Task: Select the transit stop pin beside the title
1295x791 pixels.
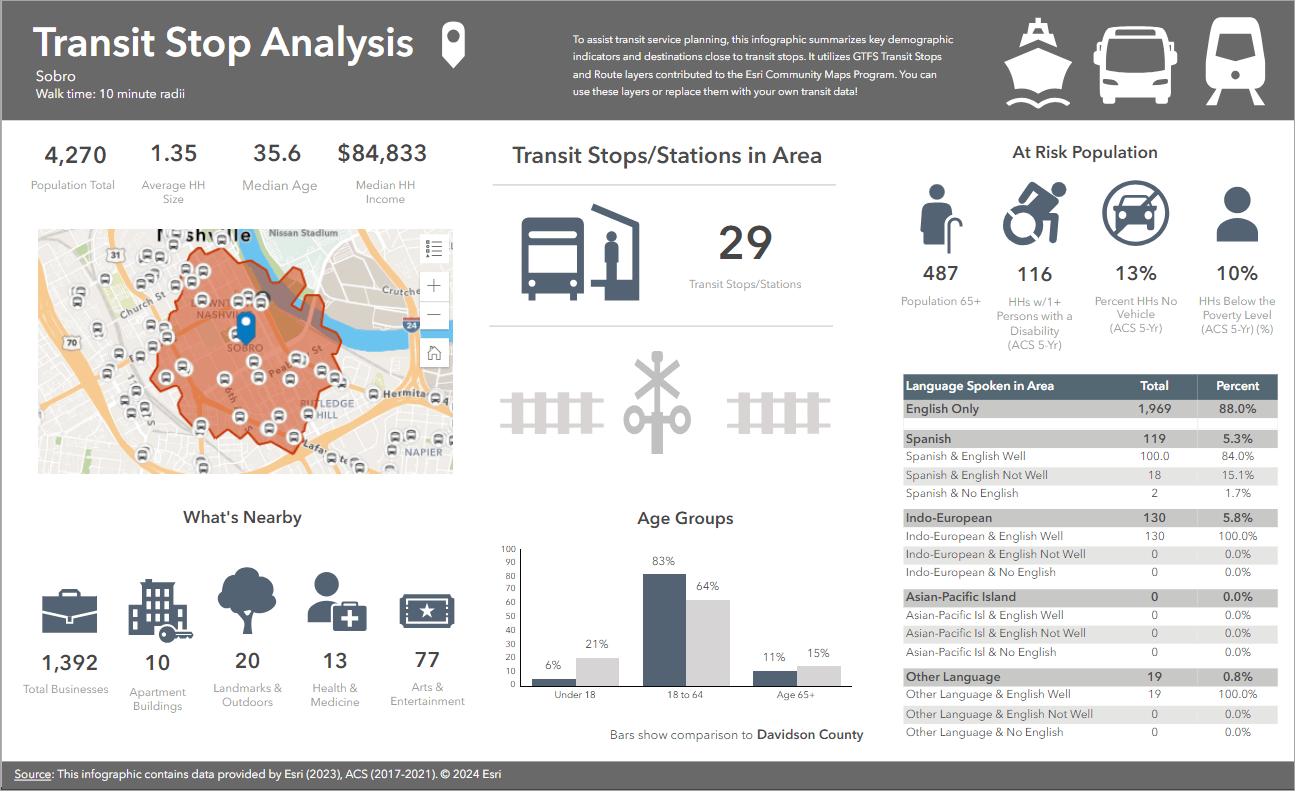Action: pyautogui.click(x=452, y=45)
